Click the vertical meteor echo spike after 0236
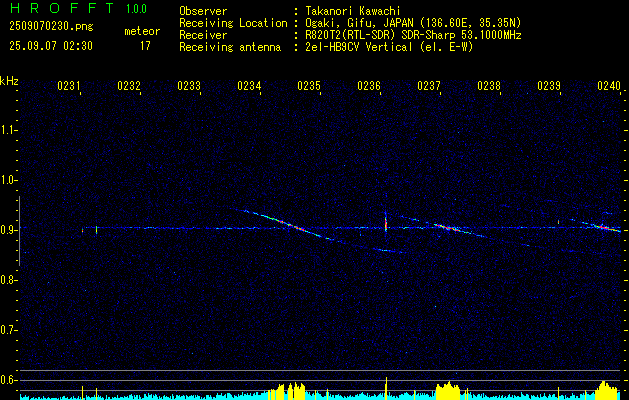 pos(386,223)
